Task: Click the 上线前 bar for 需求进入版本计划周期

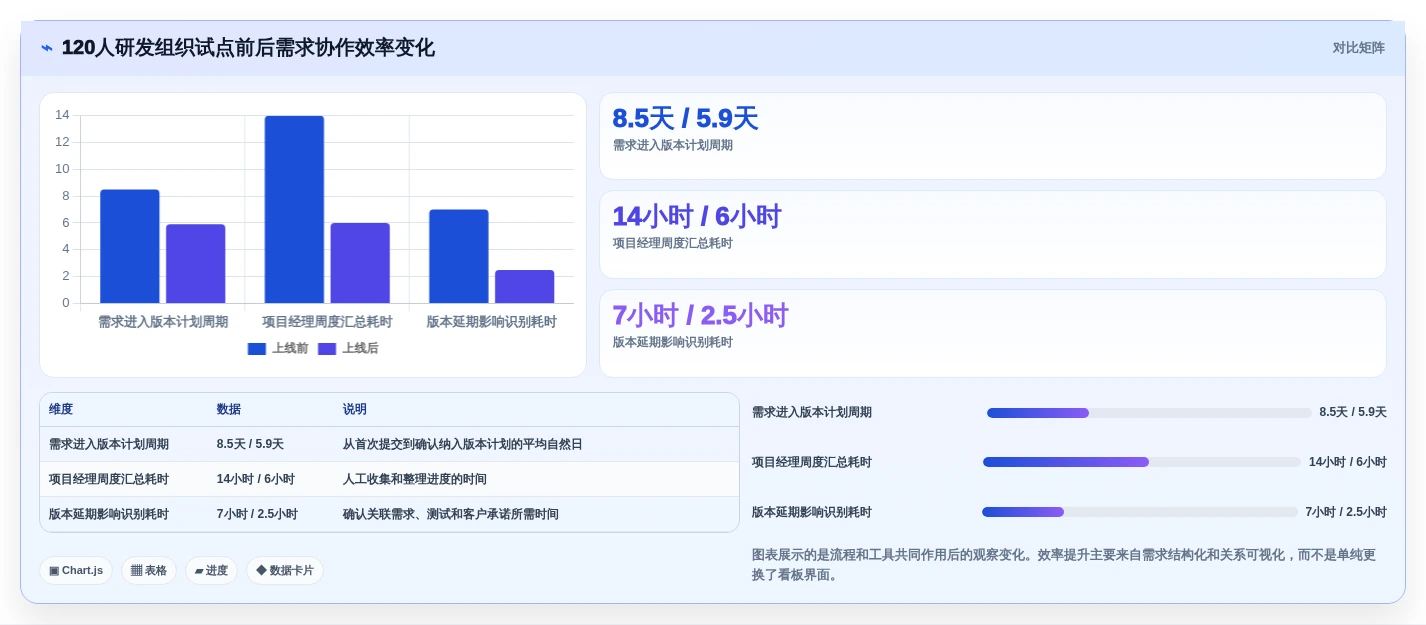Action: 130,246
